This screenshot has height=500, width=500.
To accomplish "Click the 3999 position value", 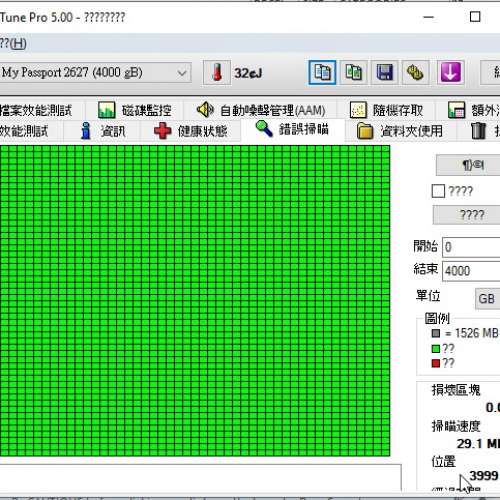I will pos(483,476).
